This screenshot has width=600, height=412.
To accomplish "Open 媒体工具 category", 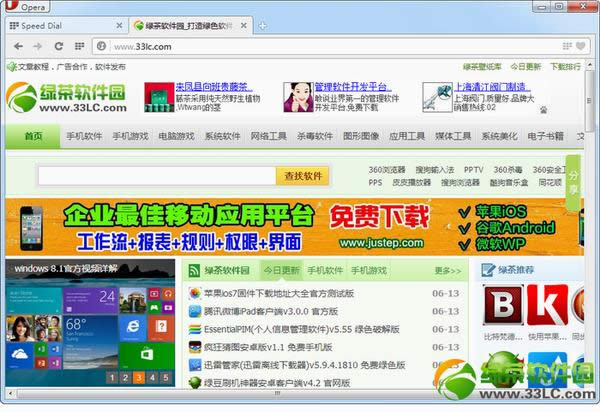I will tap(453, 136).
